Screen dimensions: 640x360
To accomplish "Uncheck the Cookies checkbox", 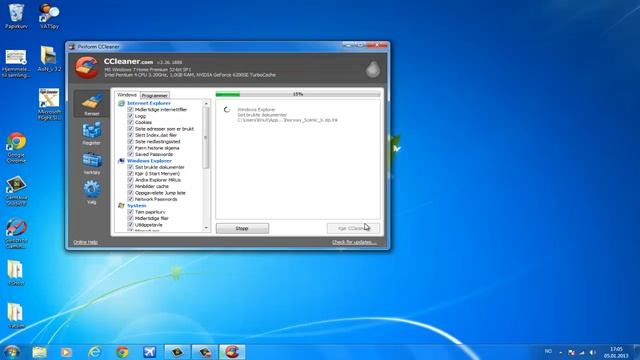I will [x=131, y=122].
